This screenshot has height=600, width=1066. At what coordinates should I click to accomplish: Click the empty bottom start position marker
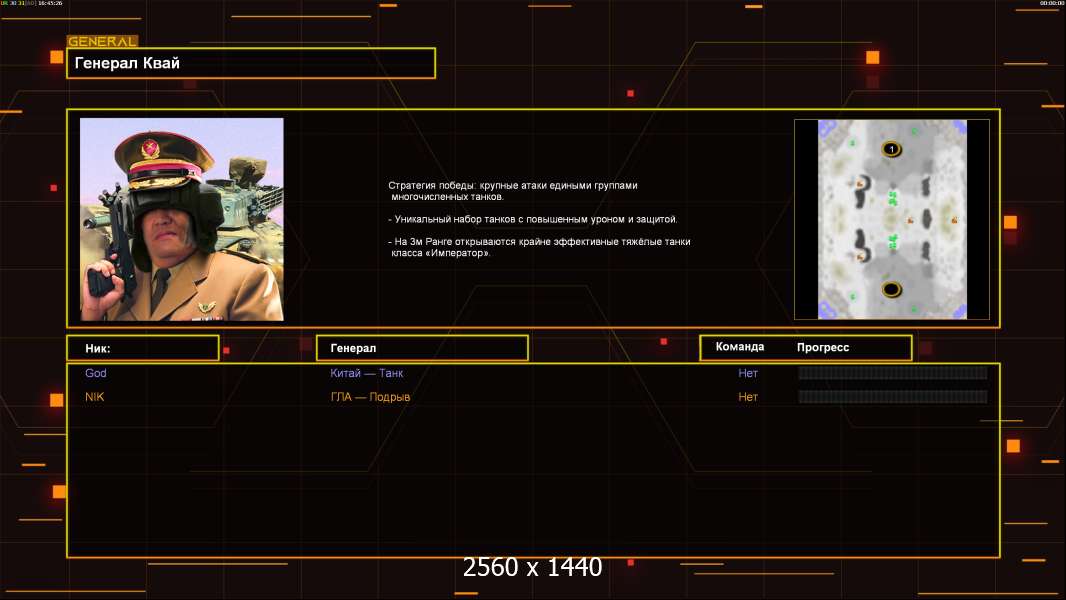891,289
